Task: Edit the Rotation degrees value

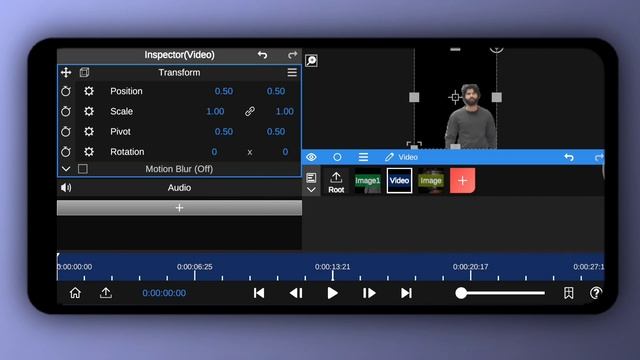Action: point(285,152)
